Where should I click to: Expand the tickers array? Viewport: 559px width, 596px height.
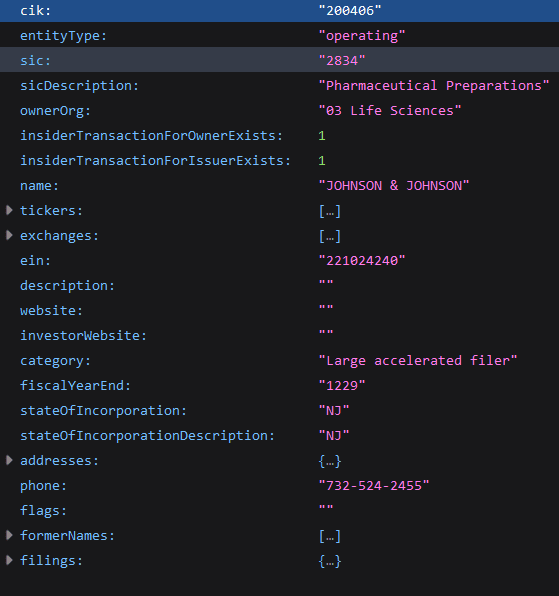coord(10,210)
